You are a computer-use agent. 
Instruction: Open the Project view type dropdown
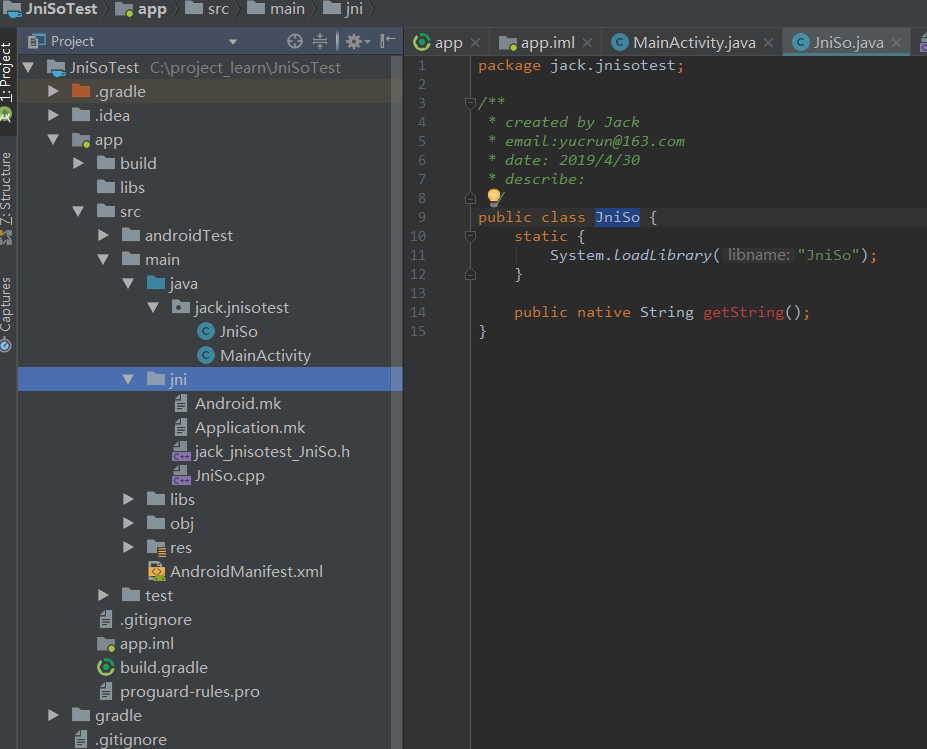click(233, 42)
